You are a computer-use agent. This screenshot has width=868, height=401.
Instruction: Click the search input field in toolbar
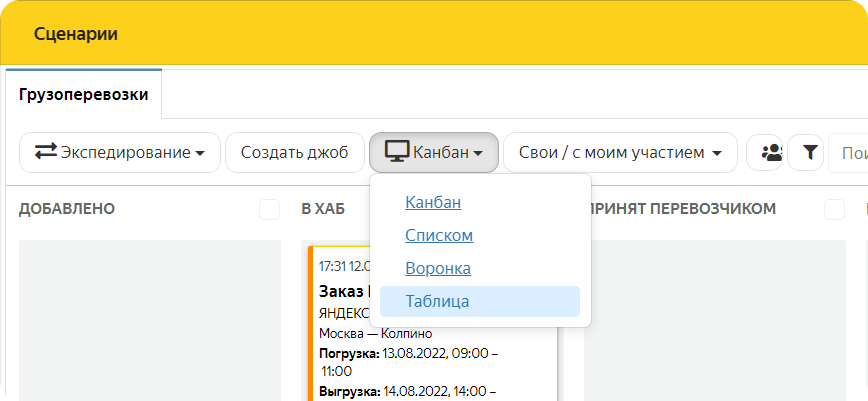[x=850, y=153]
